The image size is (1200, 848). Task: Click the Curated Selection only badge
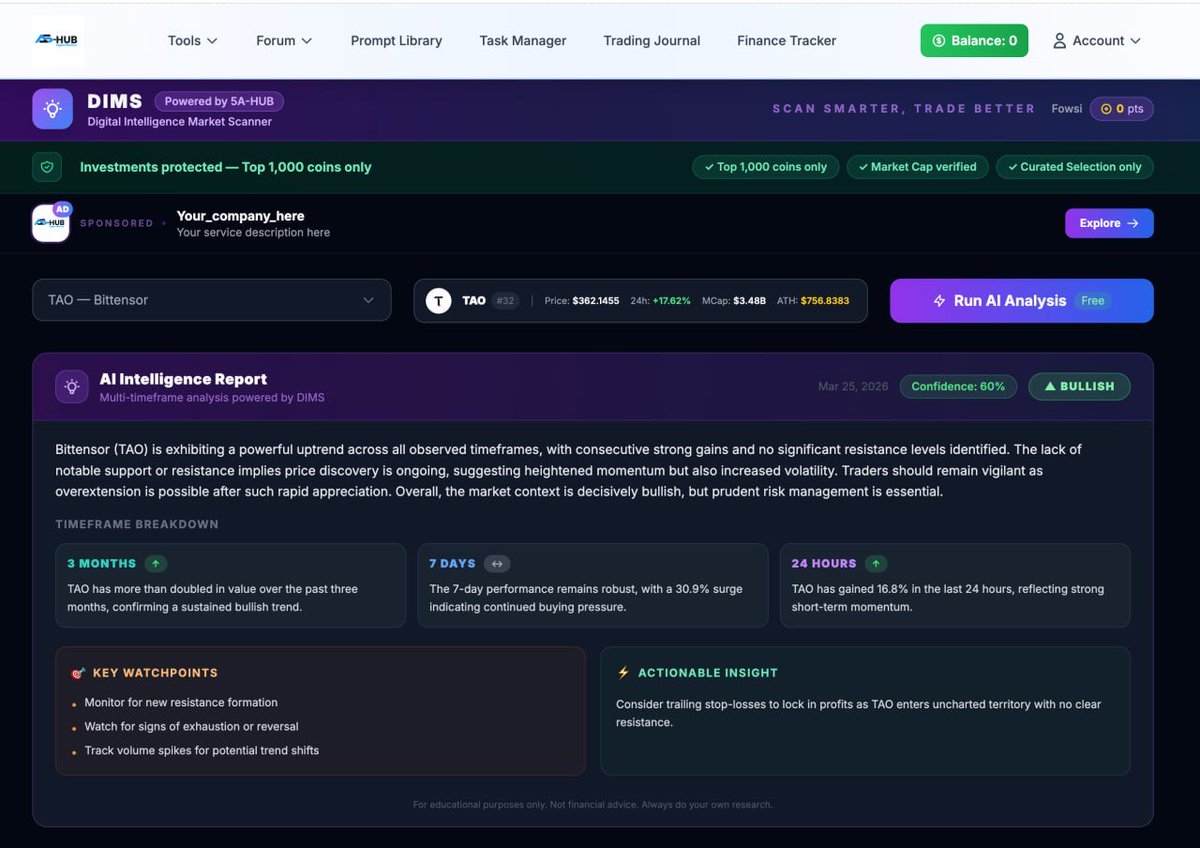1075,167
